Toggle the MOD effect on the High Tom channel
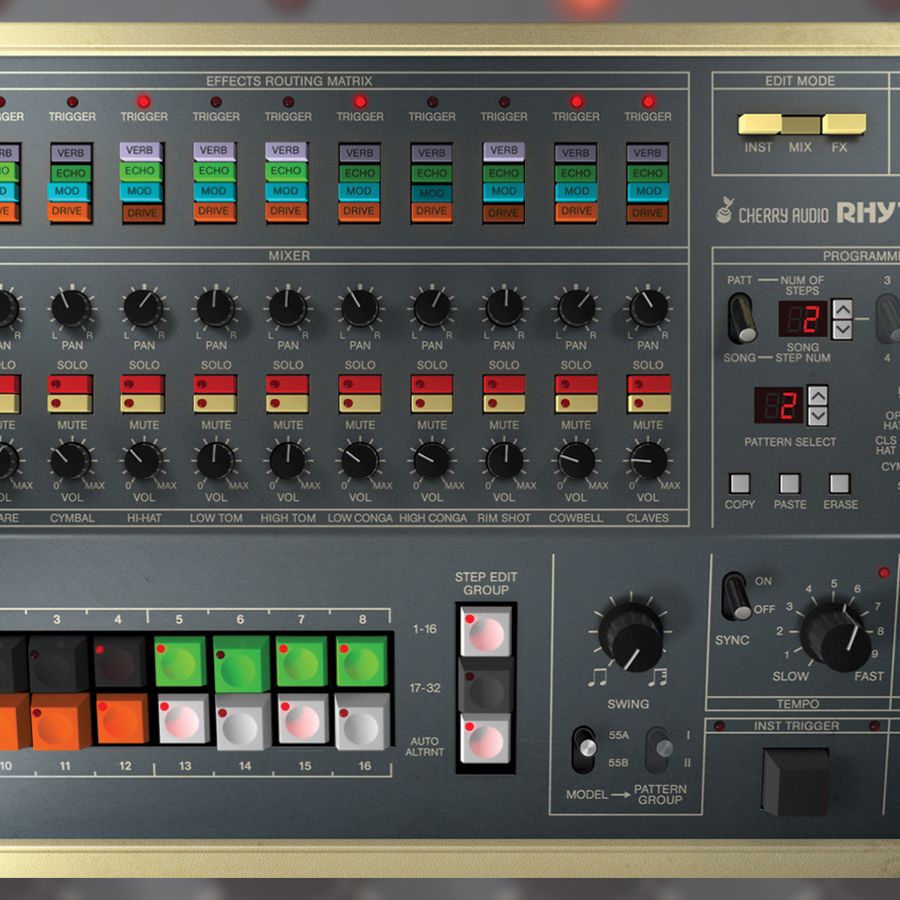The width and height of the screenshot is (900, 900). coord(287,191)
